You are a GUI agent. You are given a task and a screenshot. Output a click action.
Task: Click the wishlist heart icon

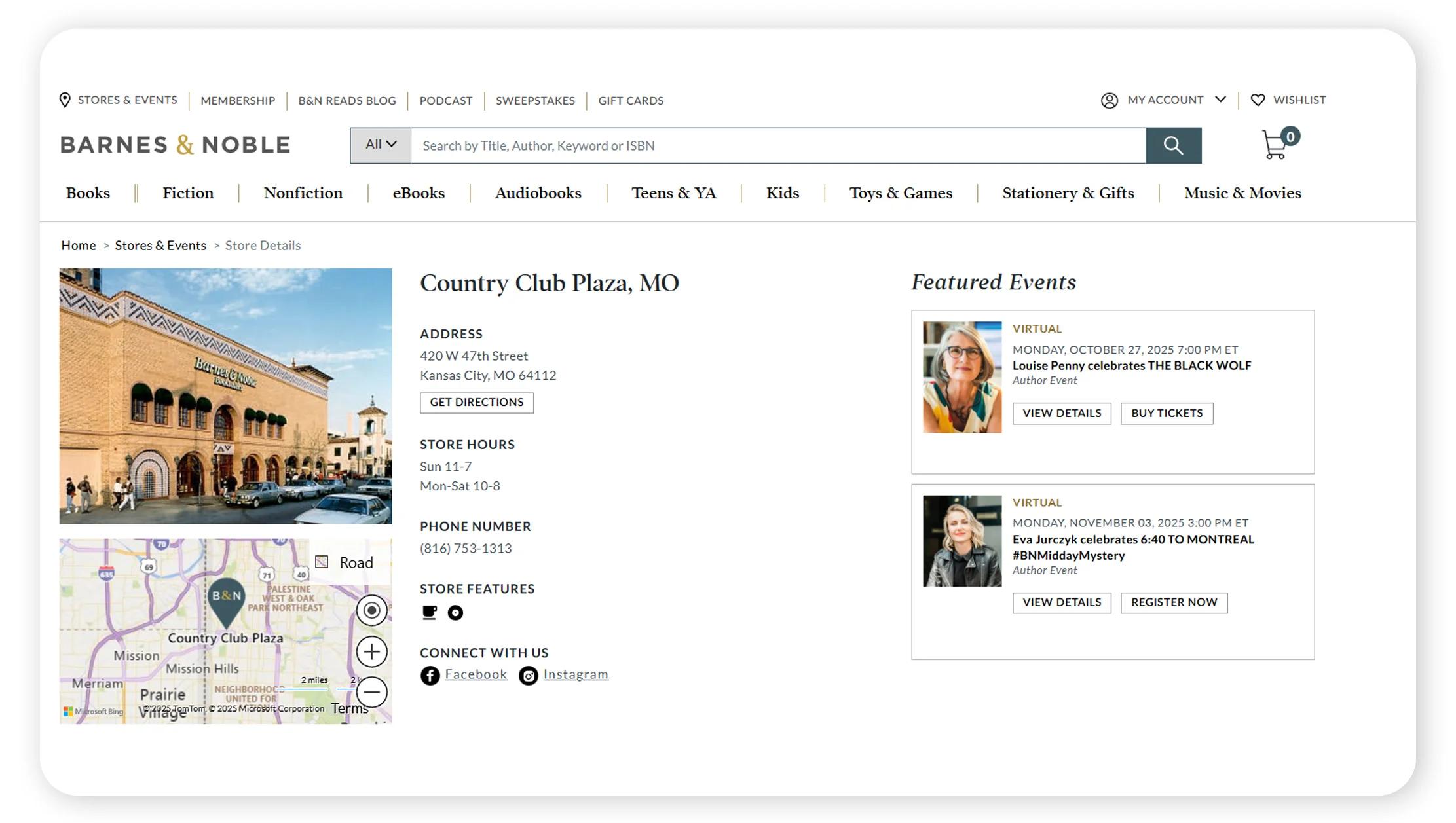coord(1258,100)
